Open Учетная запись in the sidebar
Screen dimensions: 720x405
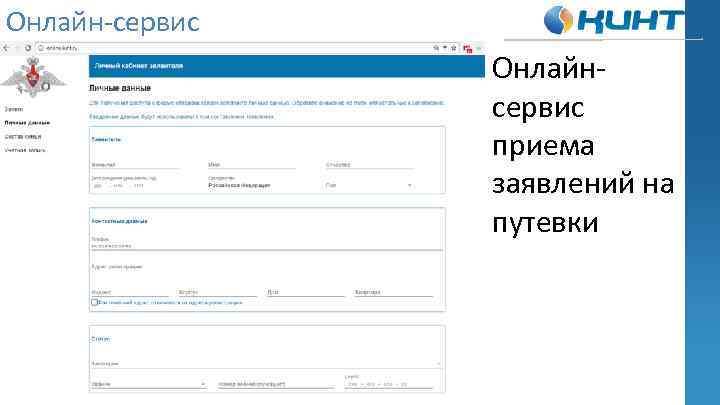(25, 150)
